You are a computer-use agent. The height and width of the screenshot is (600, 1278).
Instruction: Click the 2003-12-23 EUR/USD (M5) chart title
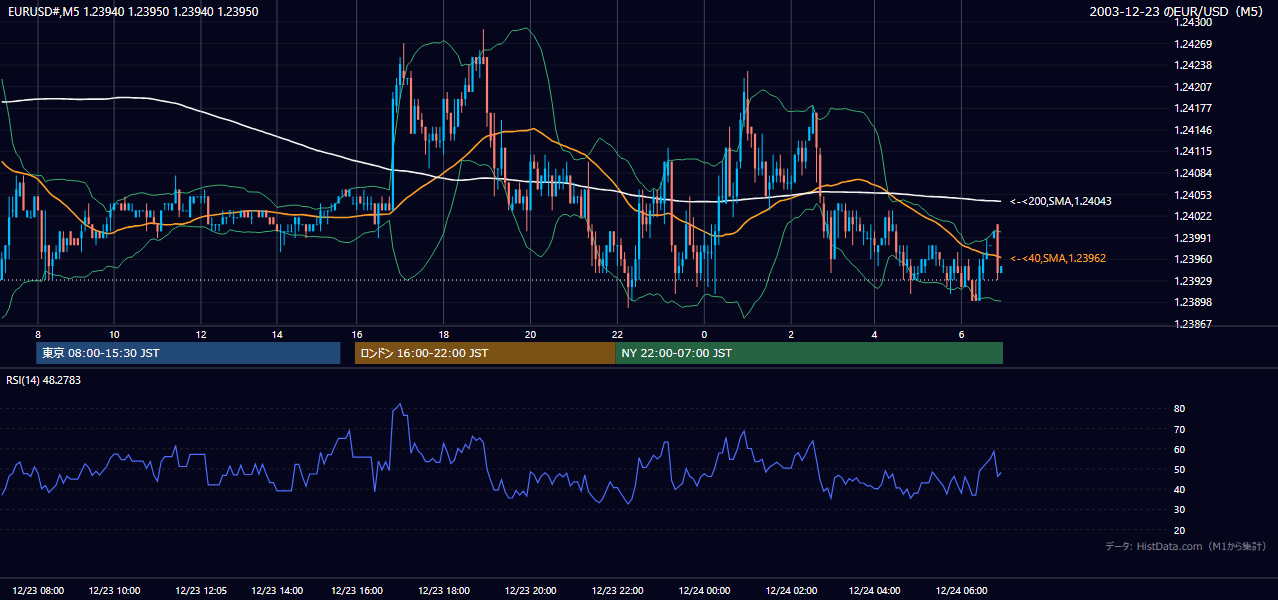pos(1178,12)
